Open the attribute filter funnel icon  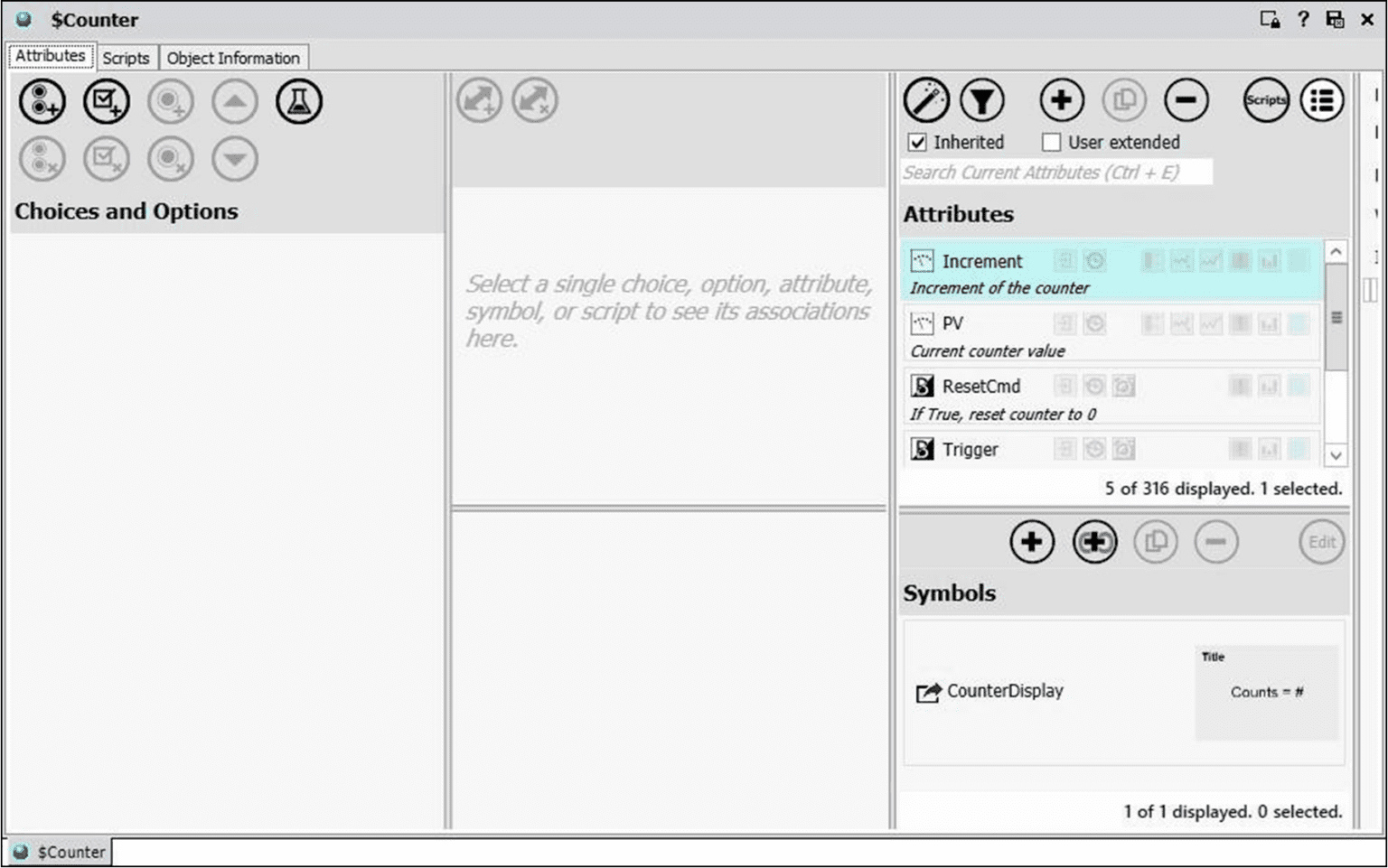(982, 100)
